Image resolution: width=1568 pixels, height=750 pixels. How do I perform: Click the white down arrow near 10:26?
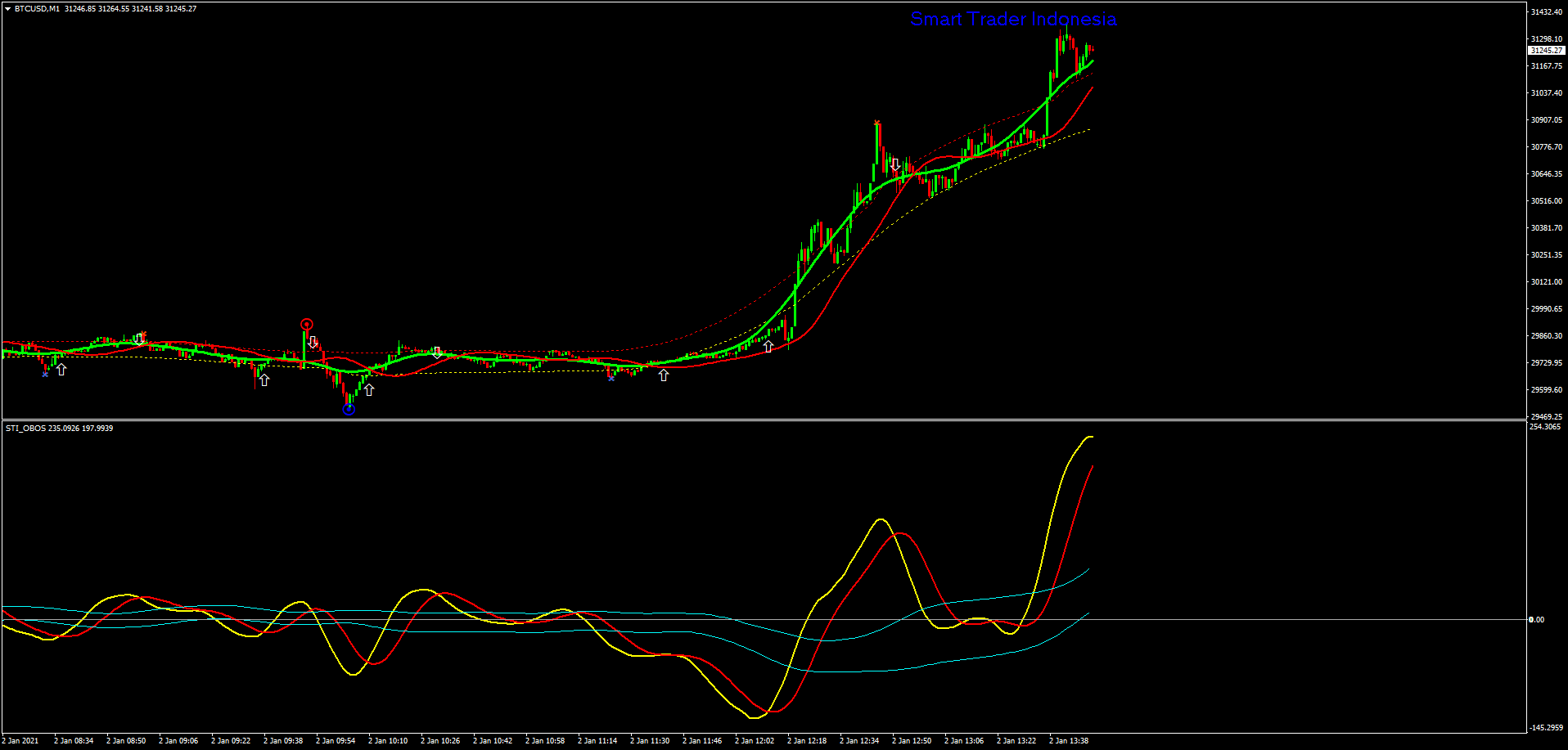tap(437, 353)
